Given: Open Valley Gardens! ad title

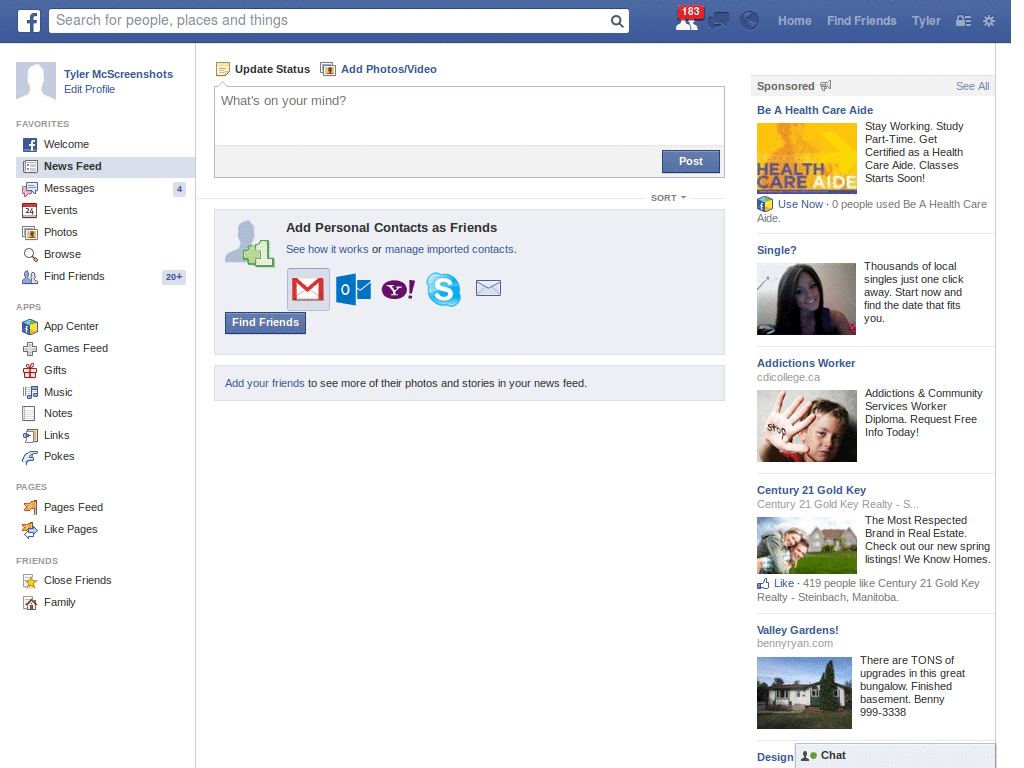Looking at the screenshot, I should pos(797,630).
